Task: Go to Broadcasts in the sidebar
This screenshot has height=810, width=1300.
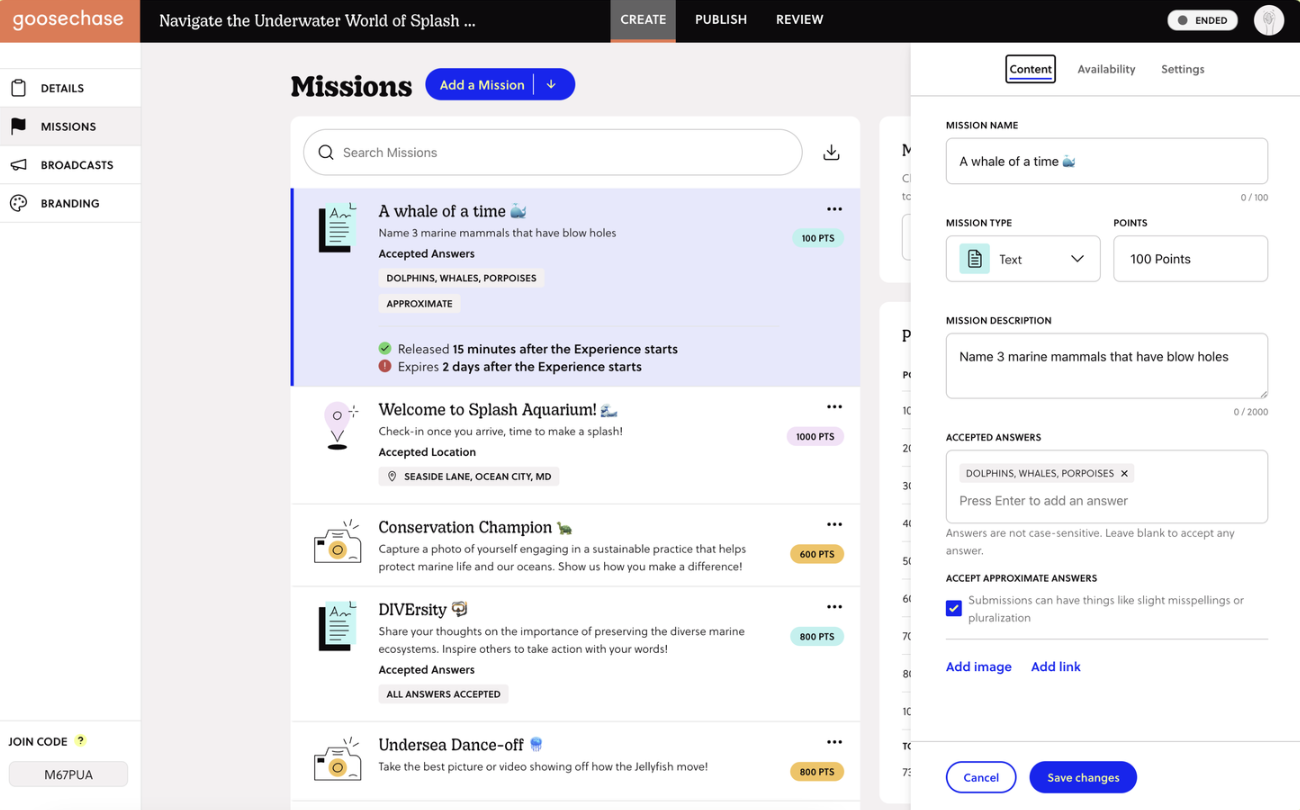Action: [x=70, y=165]
